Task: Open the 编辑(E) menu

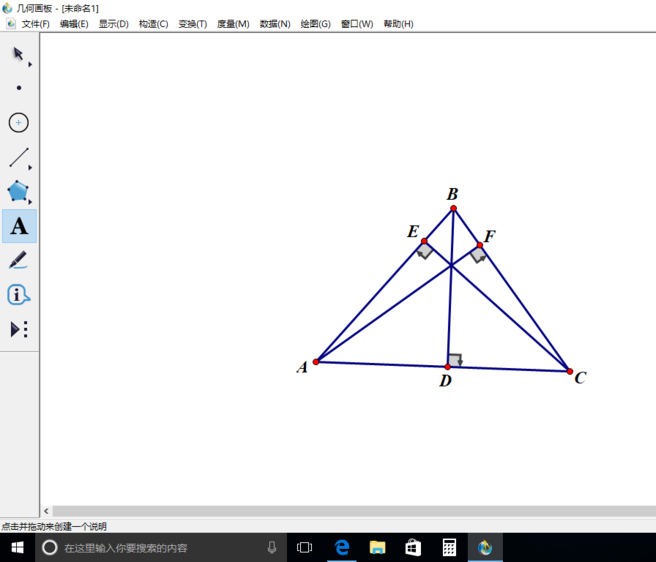Action: (74, 24)
